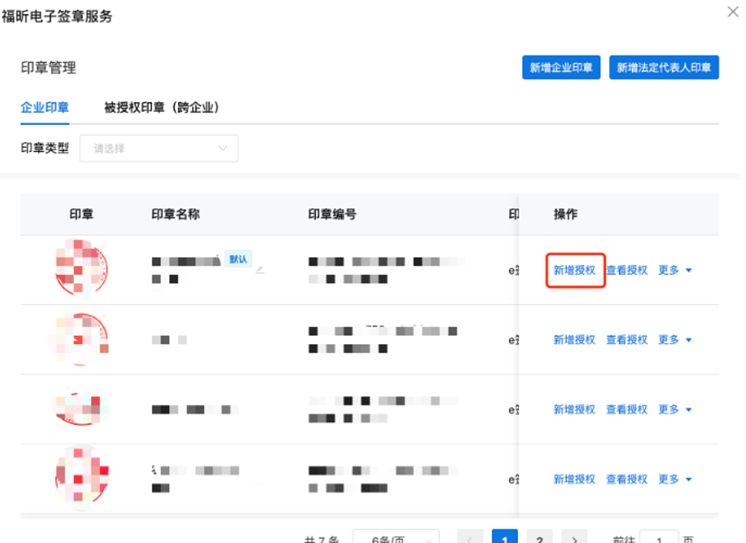Click the 新增企业印章 button

pyautogui.click(x=561, y=68)
